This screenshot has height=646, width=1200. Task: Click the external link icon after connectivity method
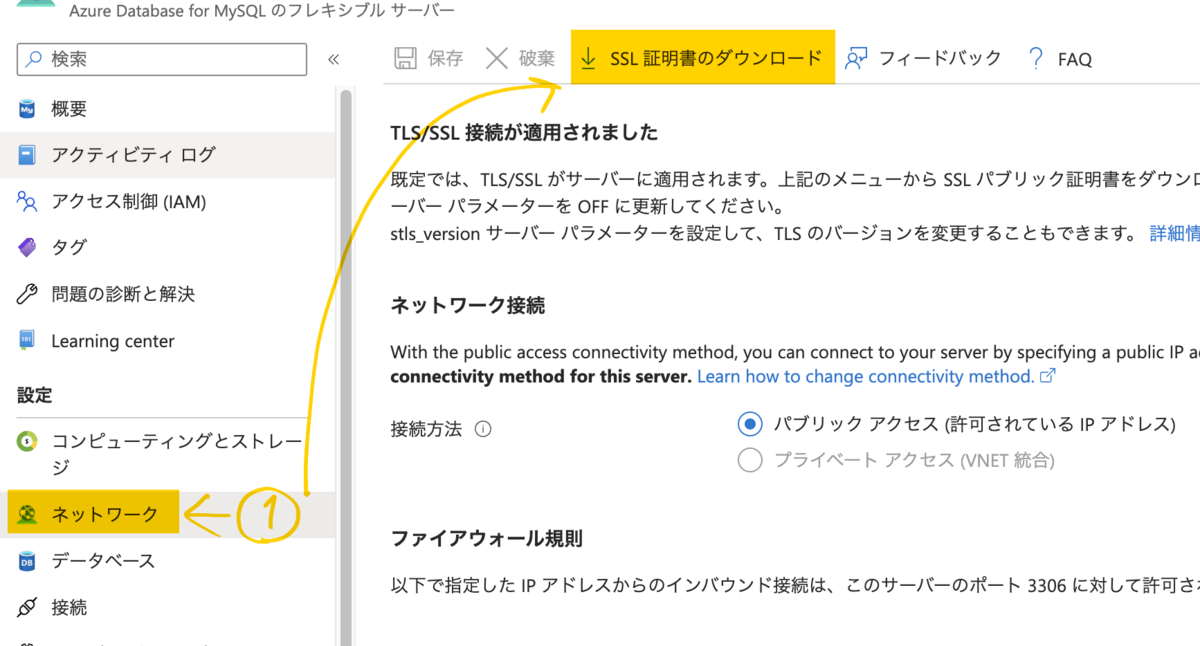tap(1048, 377)
